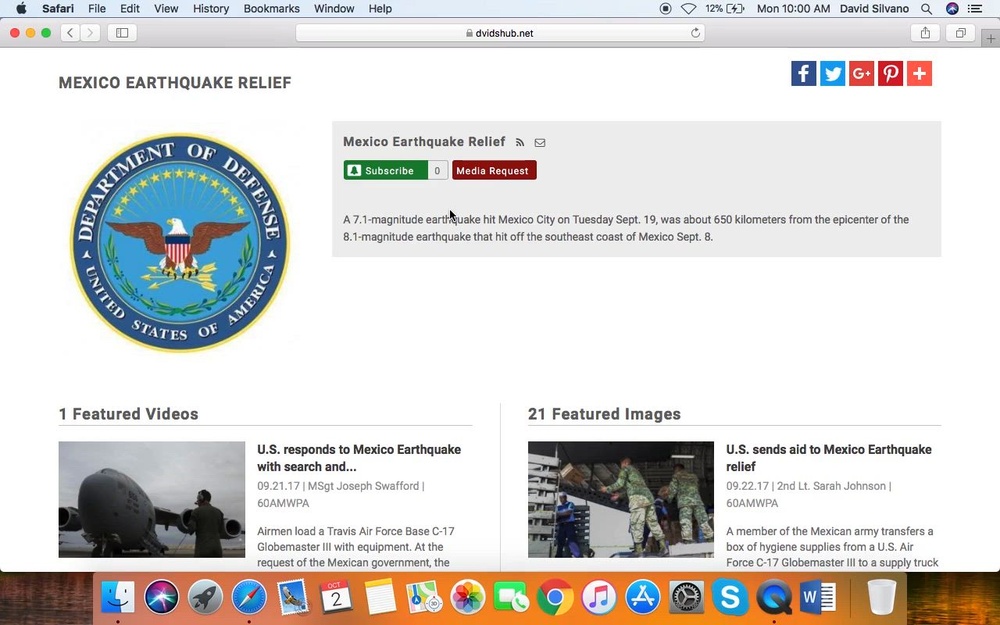Open the featured video thumbnail of the C-17
Image resolution: width=1000 pixels, height=625 pixels.
coord(151,499)
